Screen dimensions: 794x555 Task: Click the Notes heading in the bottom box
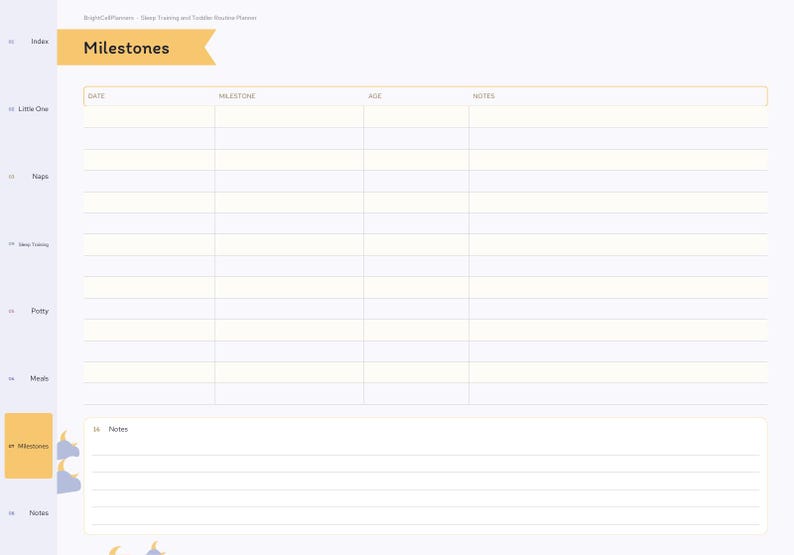(118, 429)
